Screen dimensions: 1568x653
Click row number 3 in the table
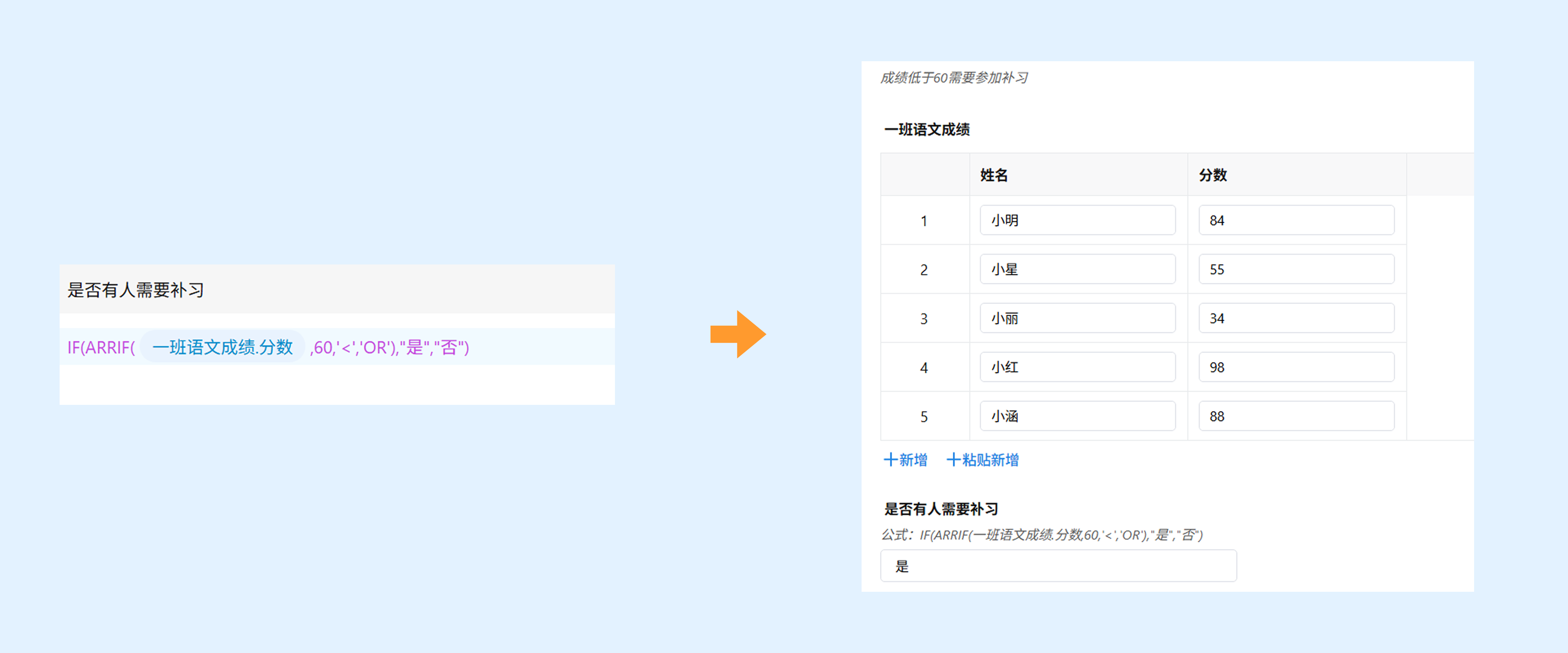(923, 319)
